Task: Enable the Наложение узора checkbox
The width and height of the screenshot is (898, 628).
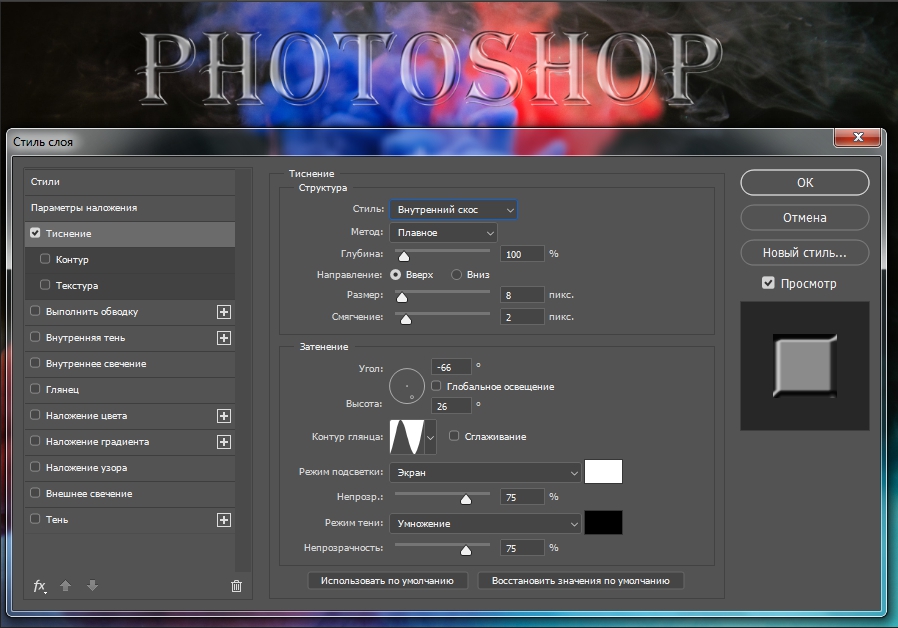Action: [36, 467]
